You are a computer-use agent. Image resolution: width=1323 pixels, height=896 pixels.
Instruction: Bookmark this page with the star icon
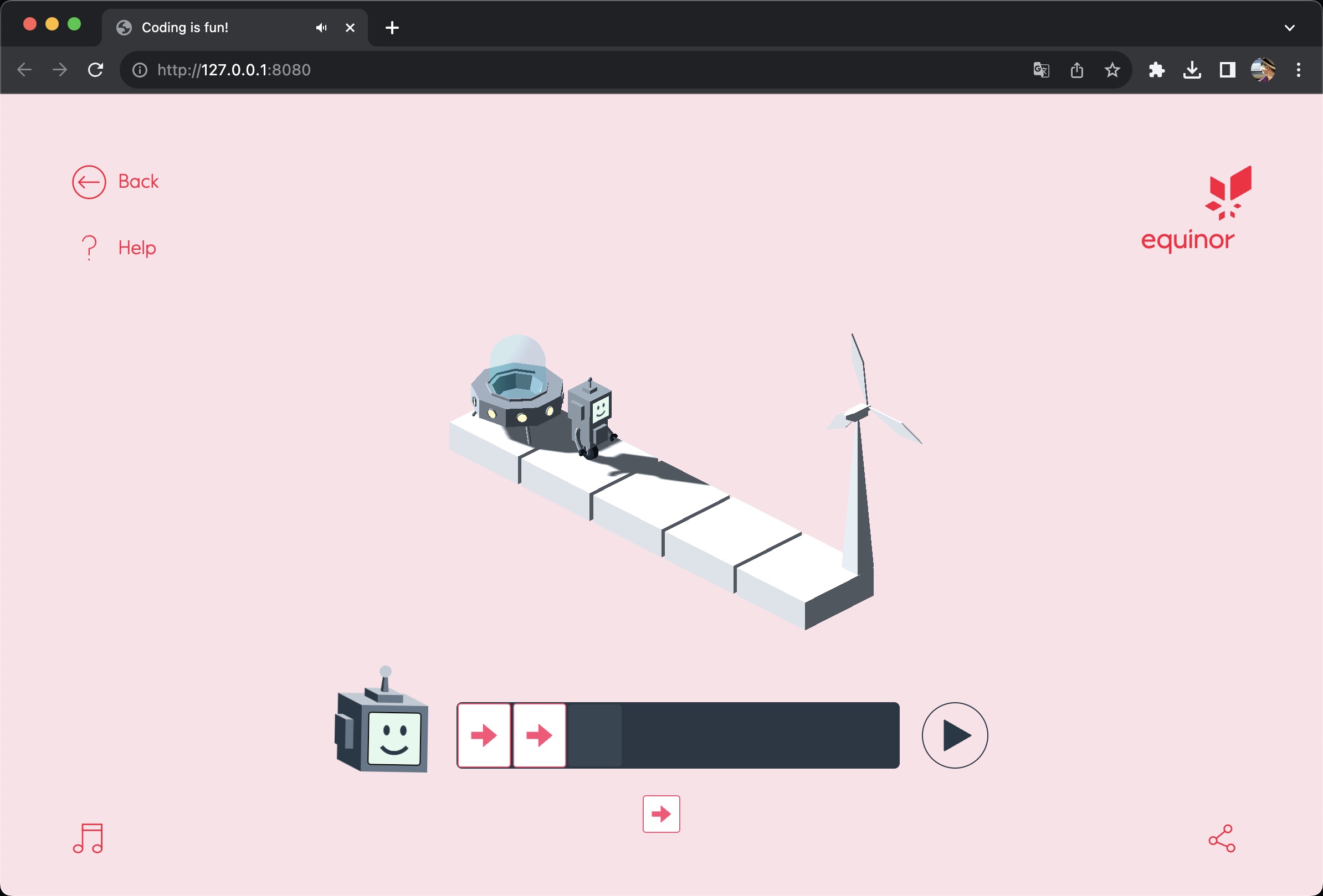coord(1112,70)
